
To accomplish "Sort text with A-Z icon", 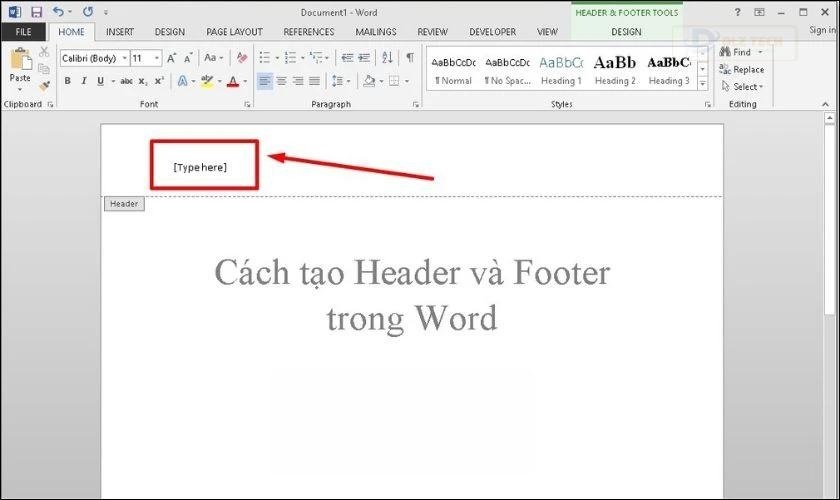I will pos(387,57).
